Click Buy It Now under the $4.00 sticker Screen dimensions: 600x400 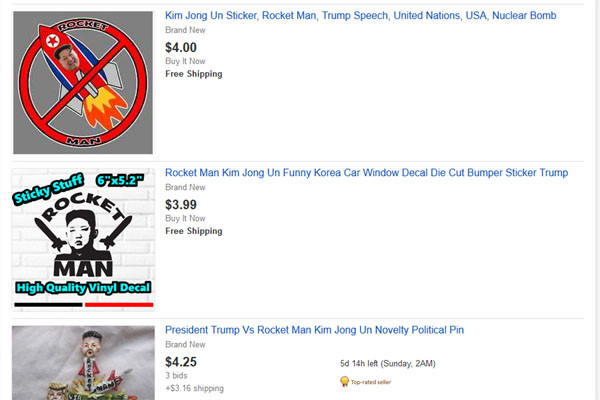[x=186, y=61]
